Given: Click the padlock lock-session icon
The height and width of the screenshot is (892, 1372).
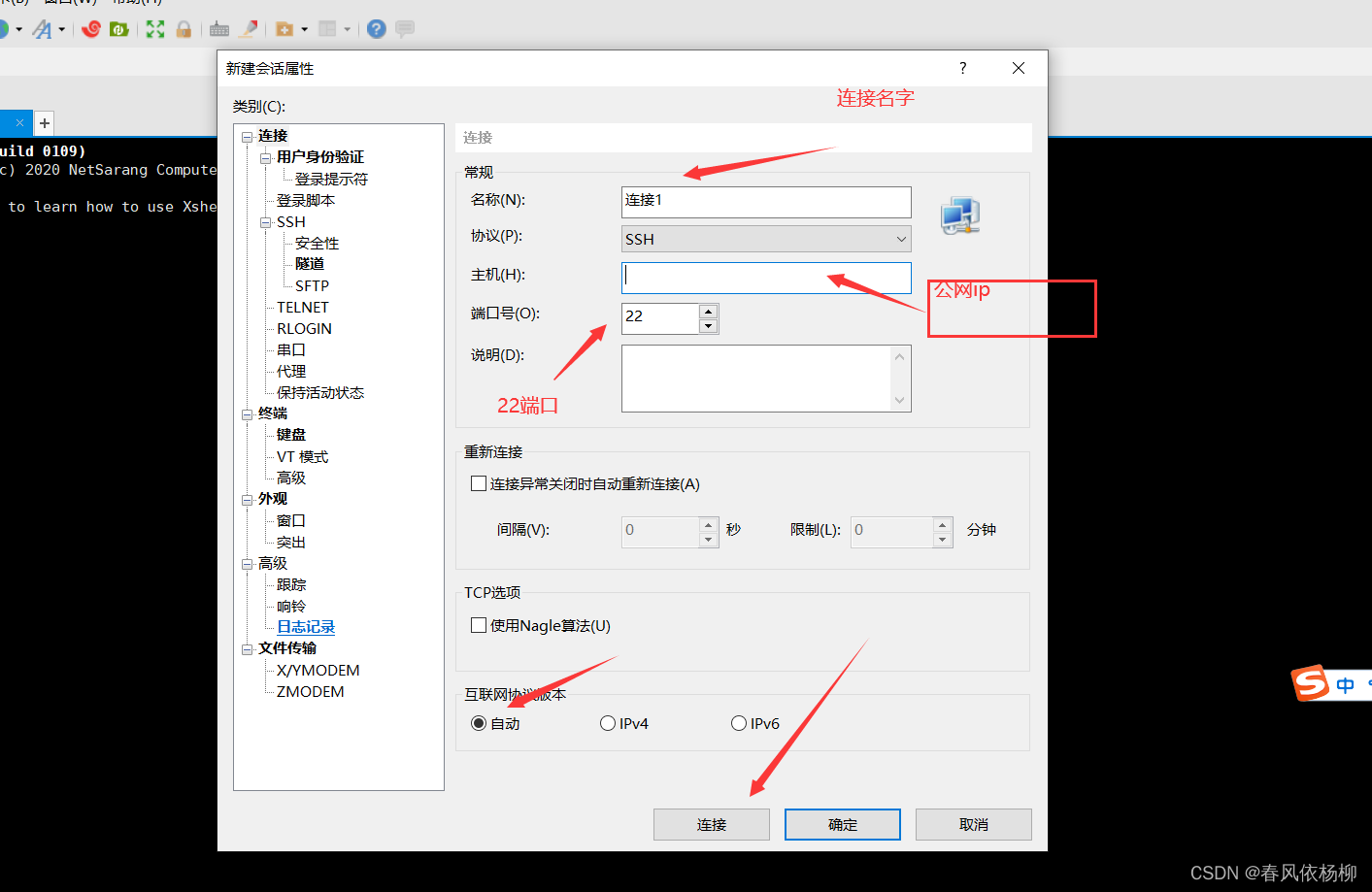Looking at the screenshot, I should [x=184, y=29].
